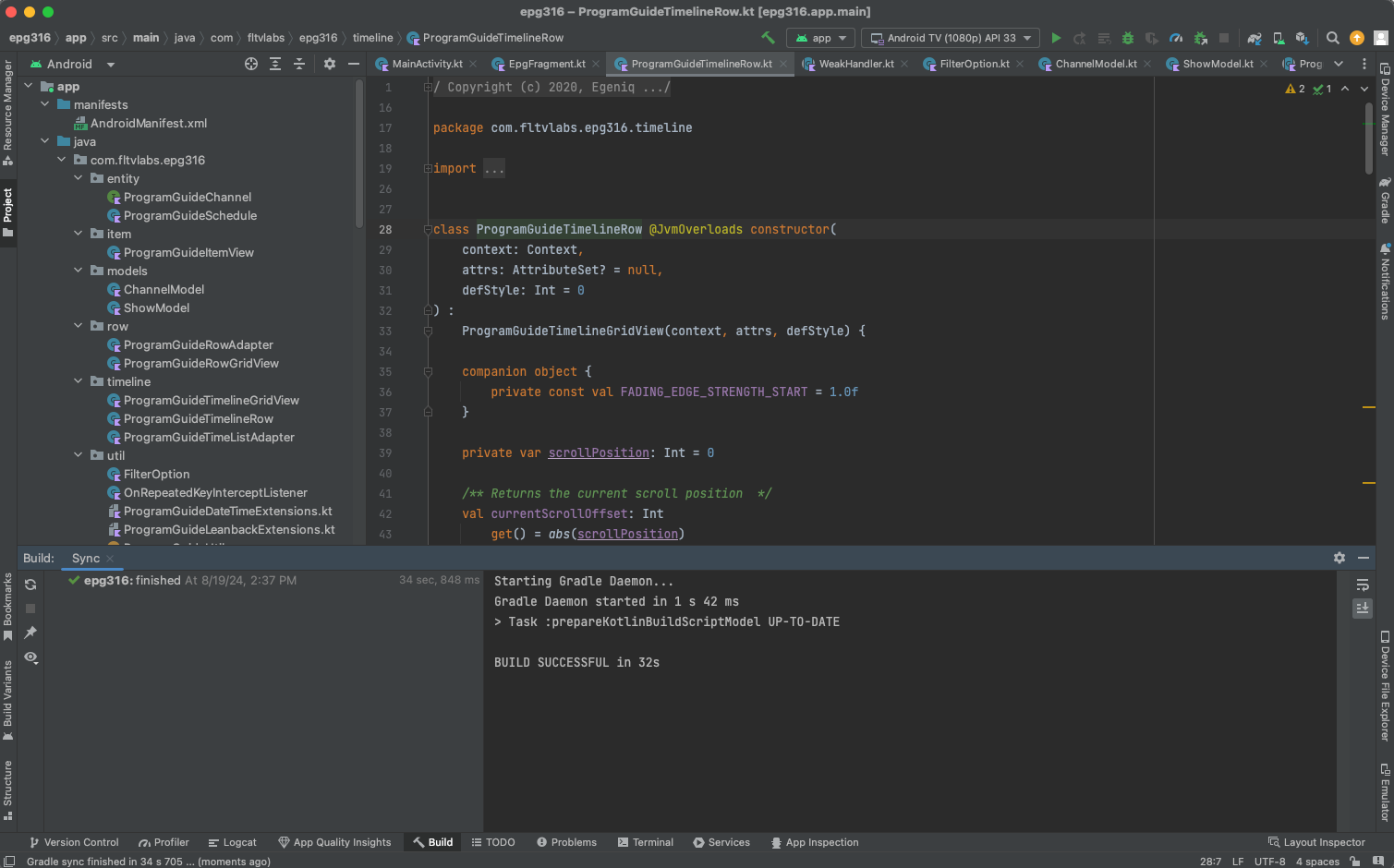This screenshot has width=1394, height=868.
Task: Click the hammer Make Project icon
Action: tap(768, 38)
